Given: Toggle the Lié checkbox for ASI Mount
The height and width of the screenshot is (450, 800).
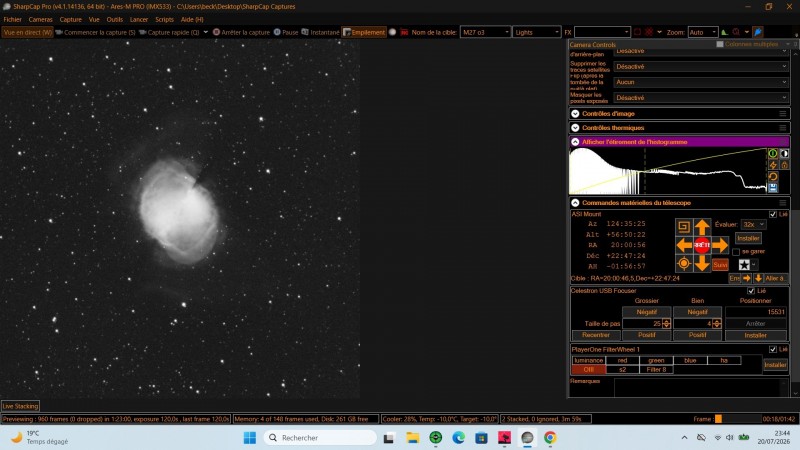Looking at the screenshot, I should tap(773, 214).
